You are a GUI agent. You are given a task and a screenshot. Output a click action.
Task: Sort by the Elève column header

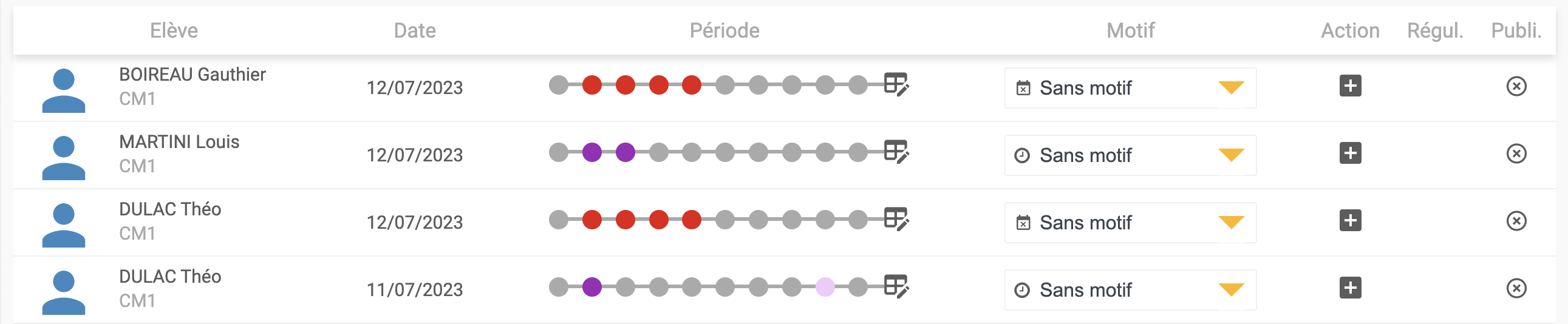pos(174,30)
